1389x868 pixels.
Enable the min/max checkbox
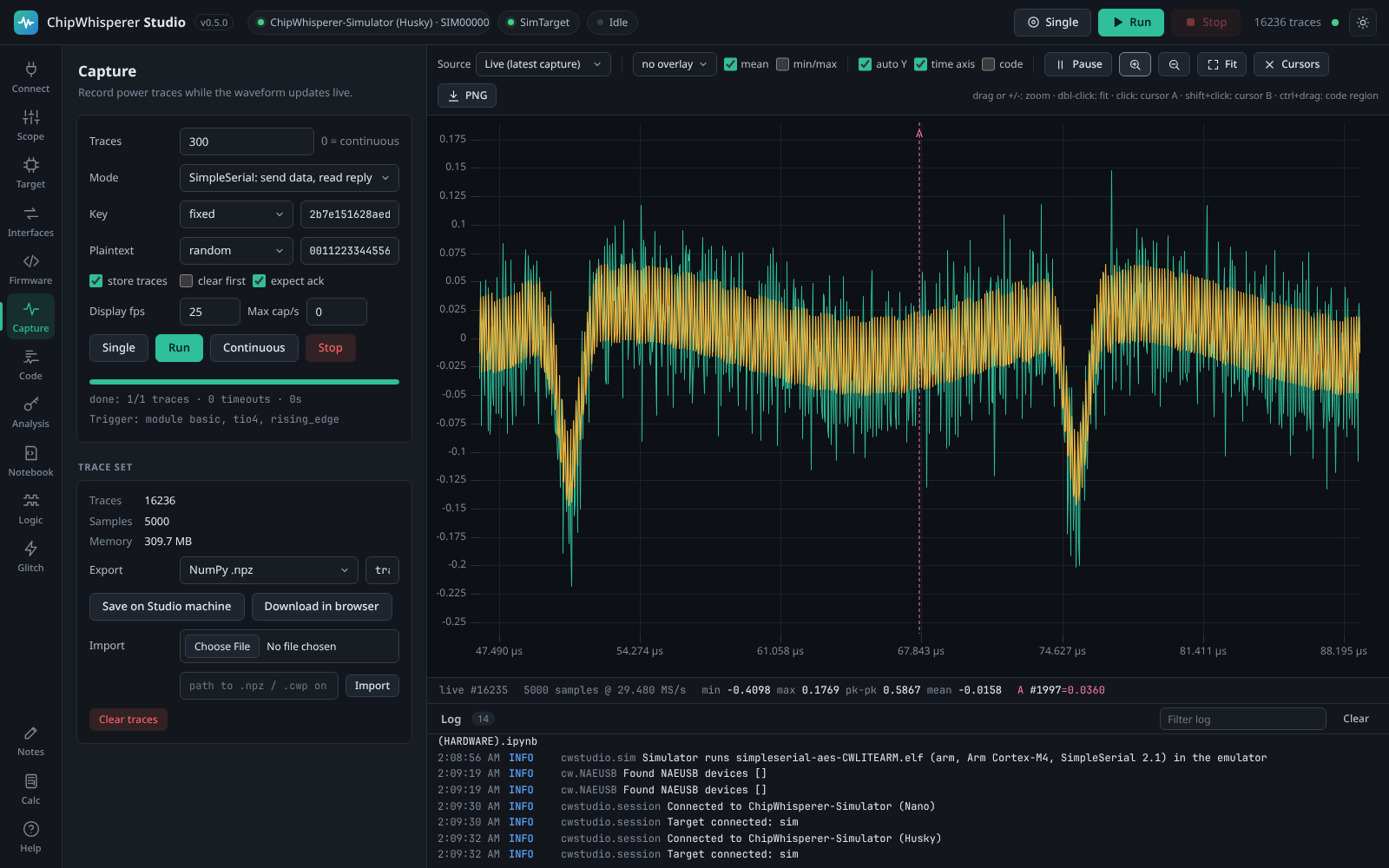click(x=783, y=64)
